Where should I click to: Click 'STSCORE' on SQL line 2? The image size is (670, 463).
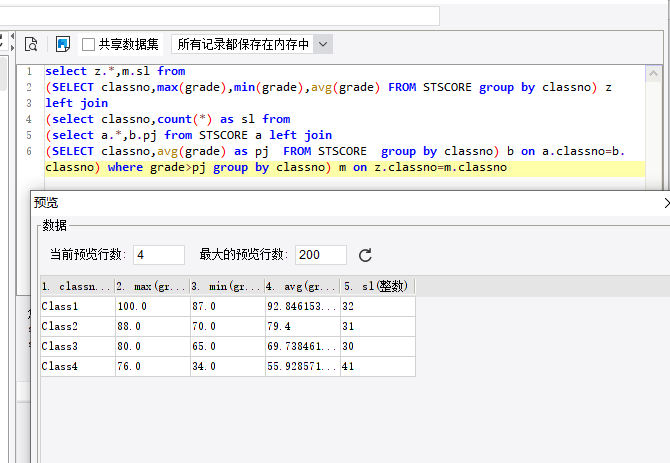pos(447,87)
